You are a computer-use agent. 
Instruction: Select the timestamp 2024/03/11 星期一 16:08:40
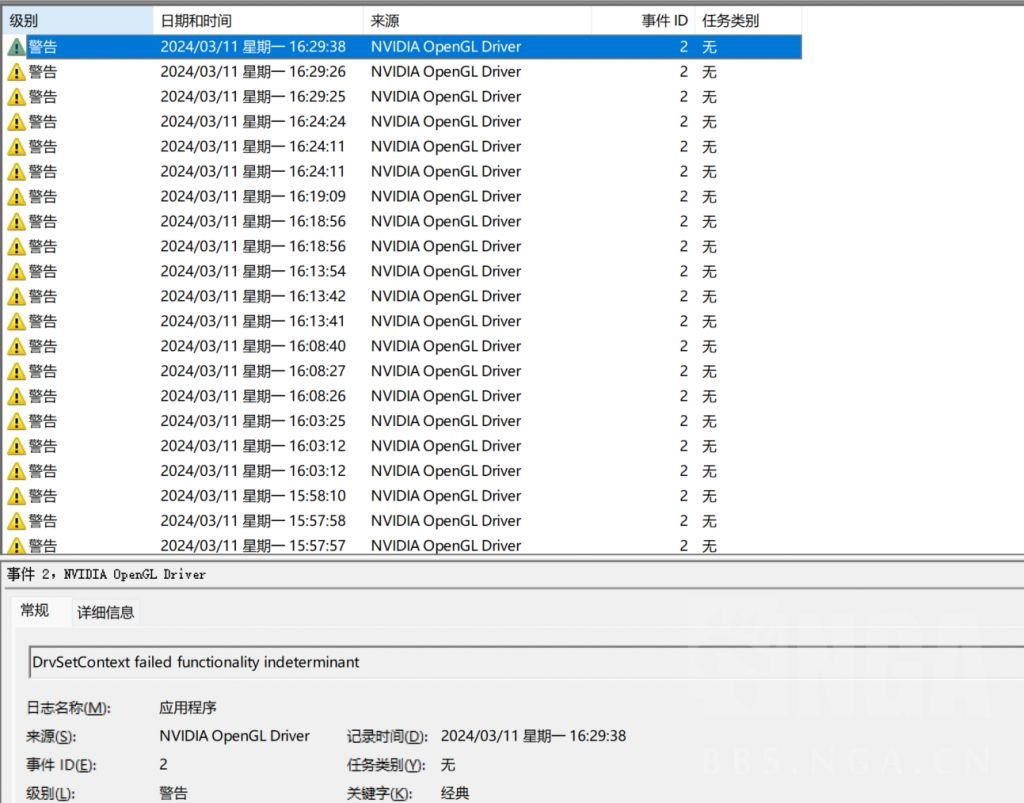click(x=253, y=346)
